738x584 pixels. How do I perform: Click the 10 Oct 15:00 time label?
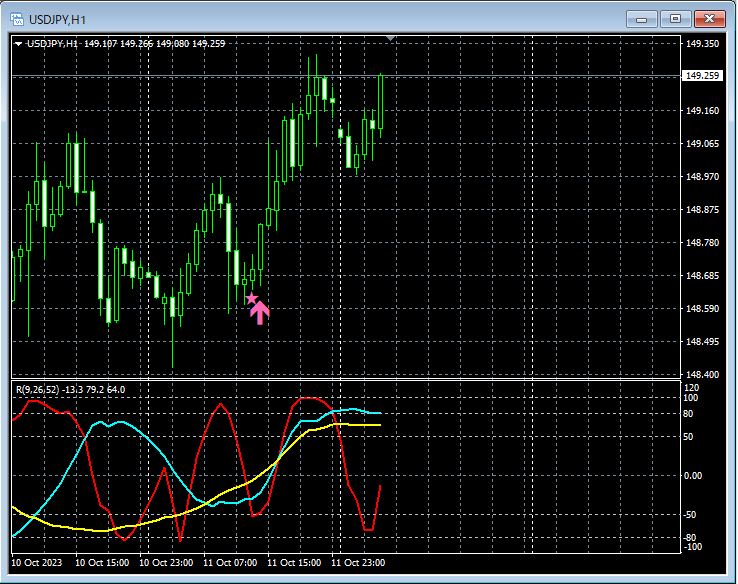coord(102,563)
